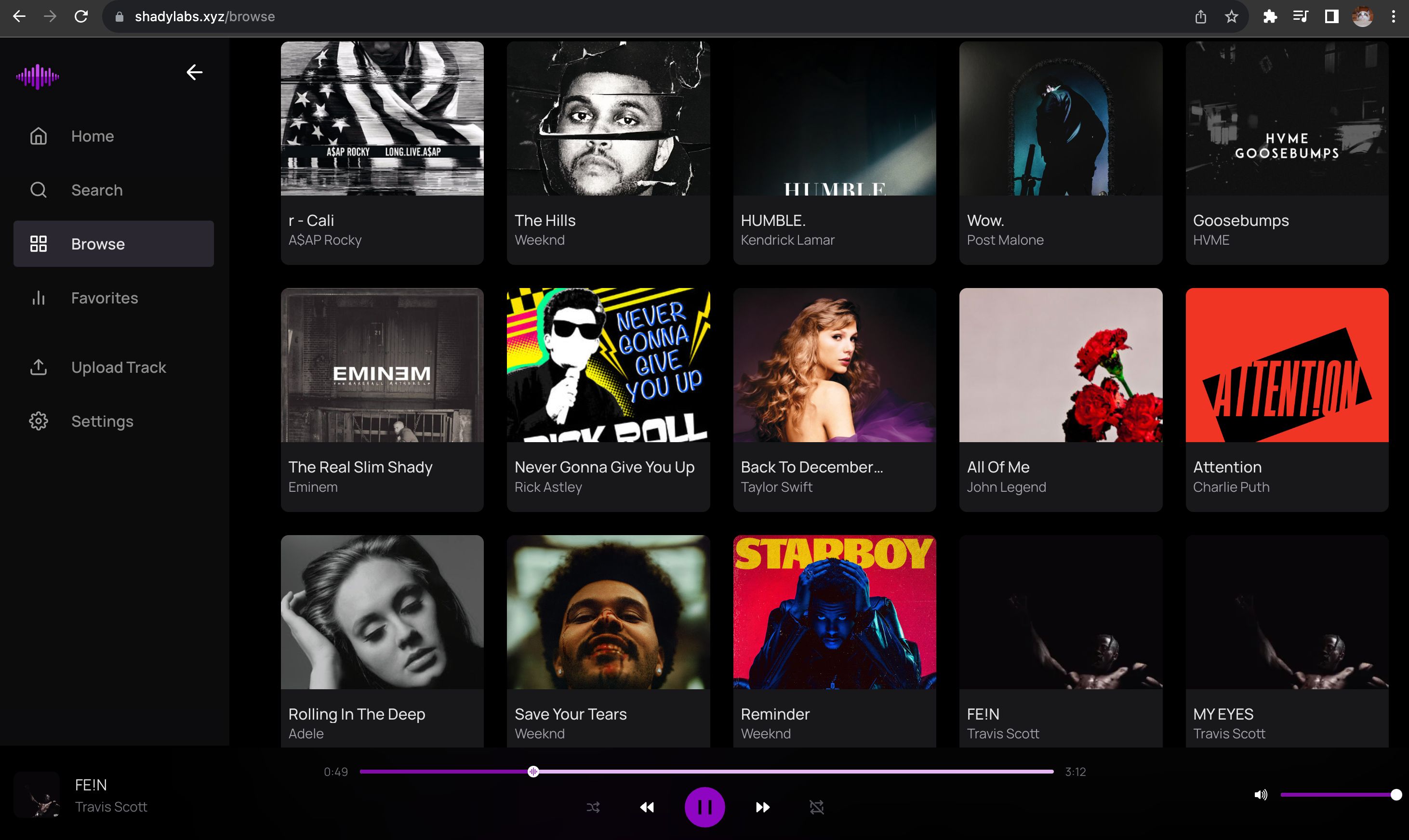This screenshot has width=1409, height=840.
Task: Toggle the browser side panel
Action: click(1331, 16)
